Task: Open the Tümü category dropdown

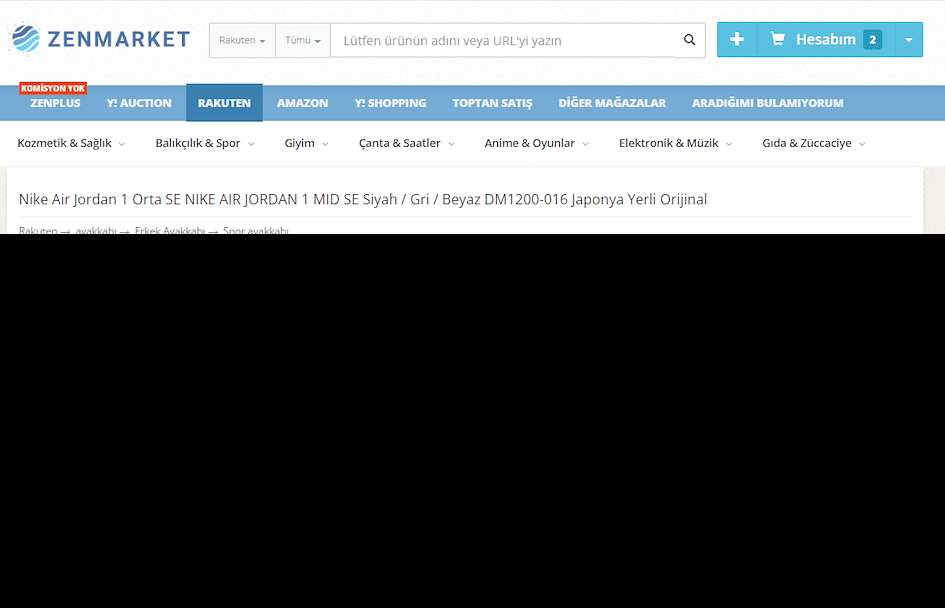Action: 303,40
